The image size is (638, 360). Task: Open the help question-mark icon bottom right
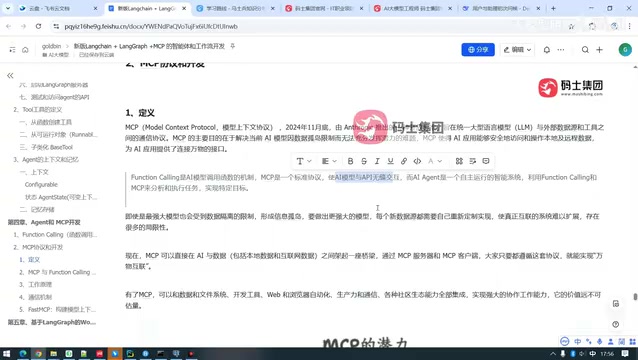pyautogui.click(x=616, y=324)
